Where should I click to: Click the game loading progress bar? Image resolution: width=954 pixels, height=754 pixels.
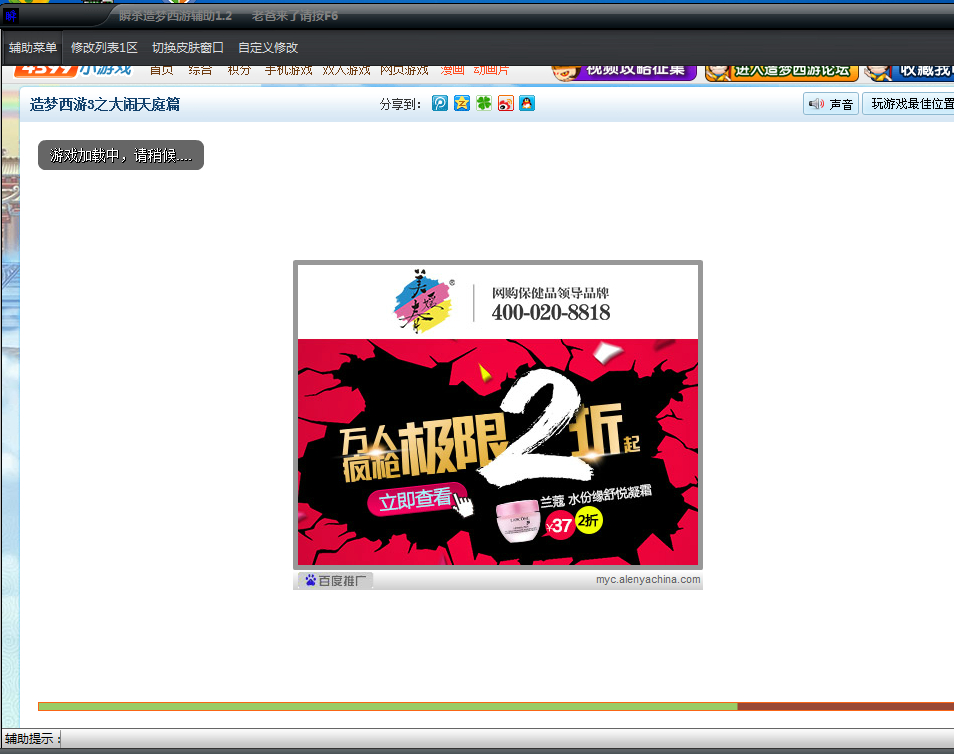click(496, 707)
